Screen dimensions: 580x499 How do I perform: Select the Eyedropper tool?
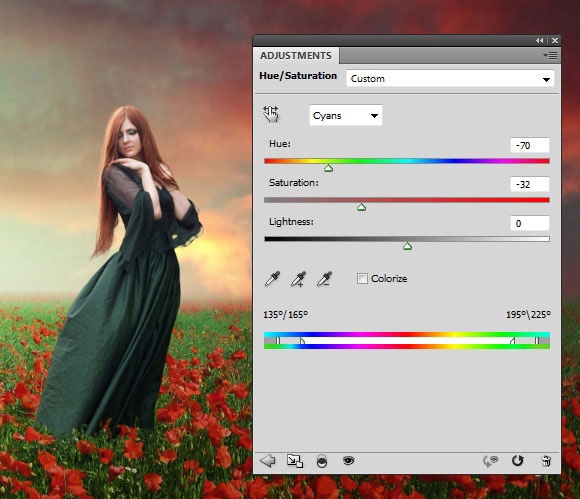[273, 279]
